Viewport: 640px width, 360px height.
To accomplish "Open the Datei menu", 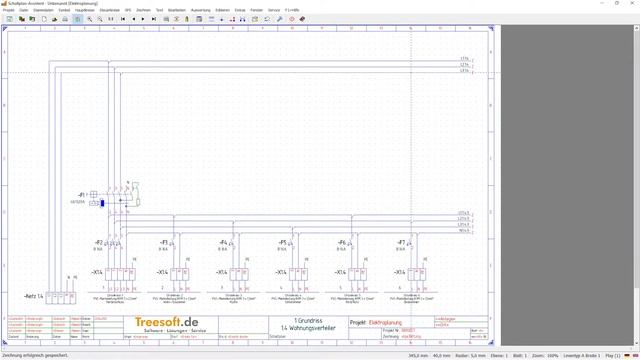I will [x=24, y=10].
